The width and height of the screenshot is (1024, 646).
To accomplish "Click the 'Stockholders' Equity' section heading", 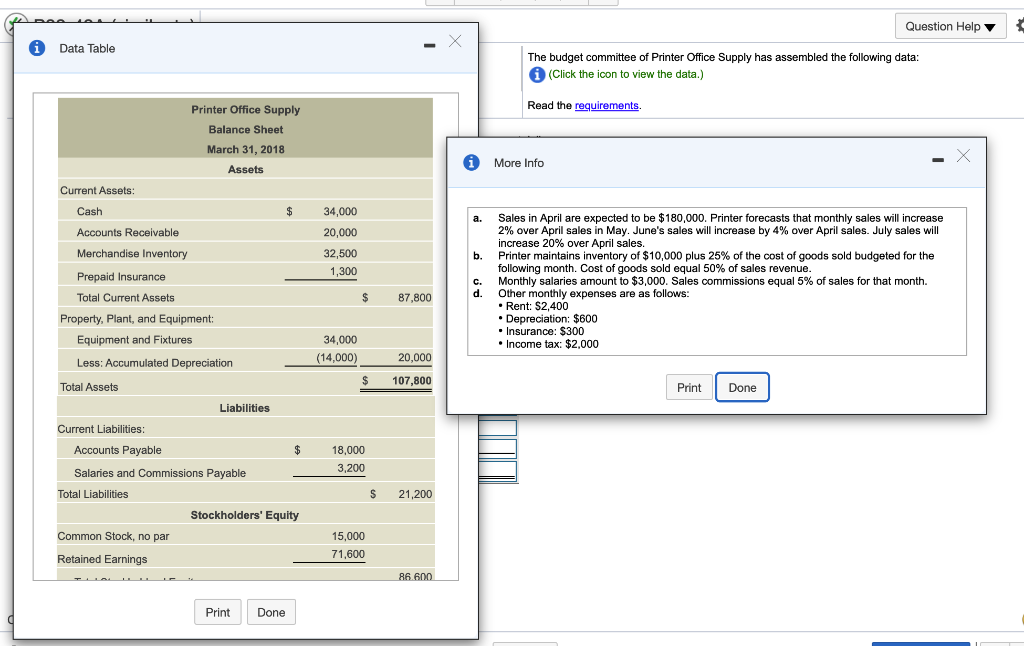I will coord(244,515).
